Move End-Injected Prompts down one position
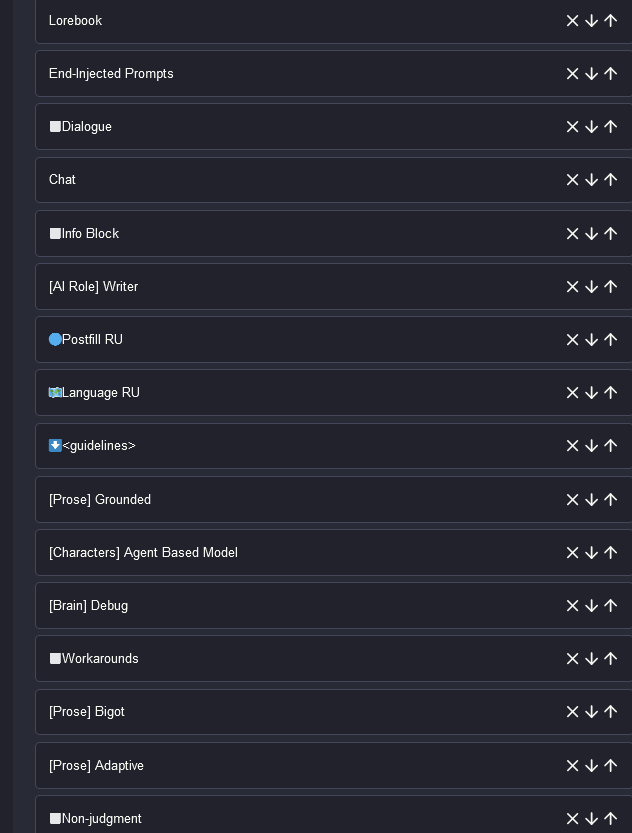 591,74
